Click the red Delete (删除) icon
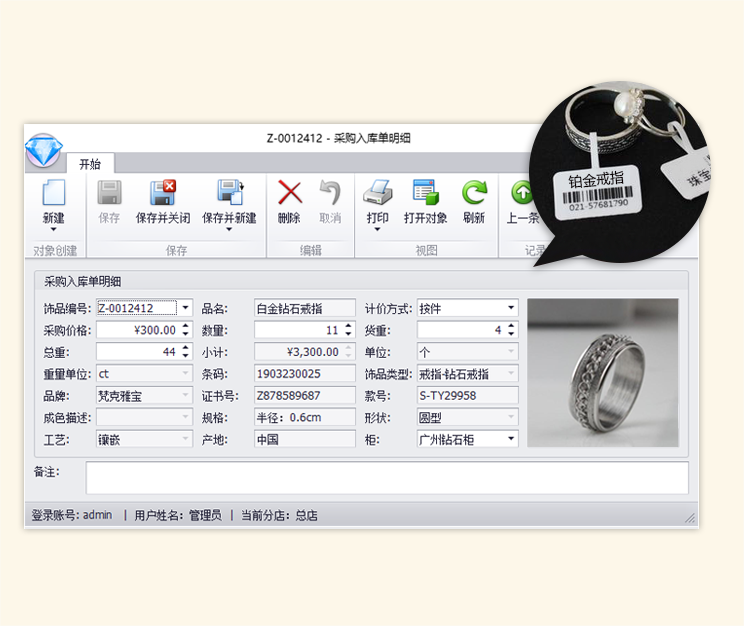 [x=289, y=194]
